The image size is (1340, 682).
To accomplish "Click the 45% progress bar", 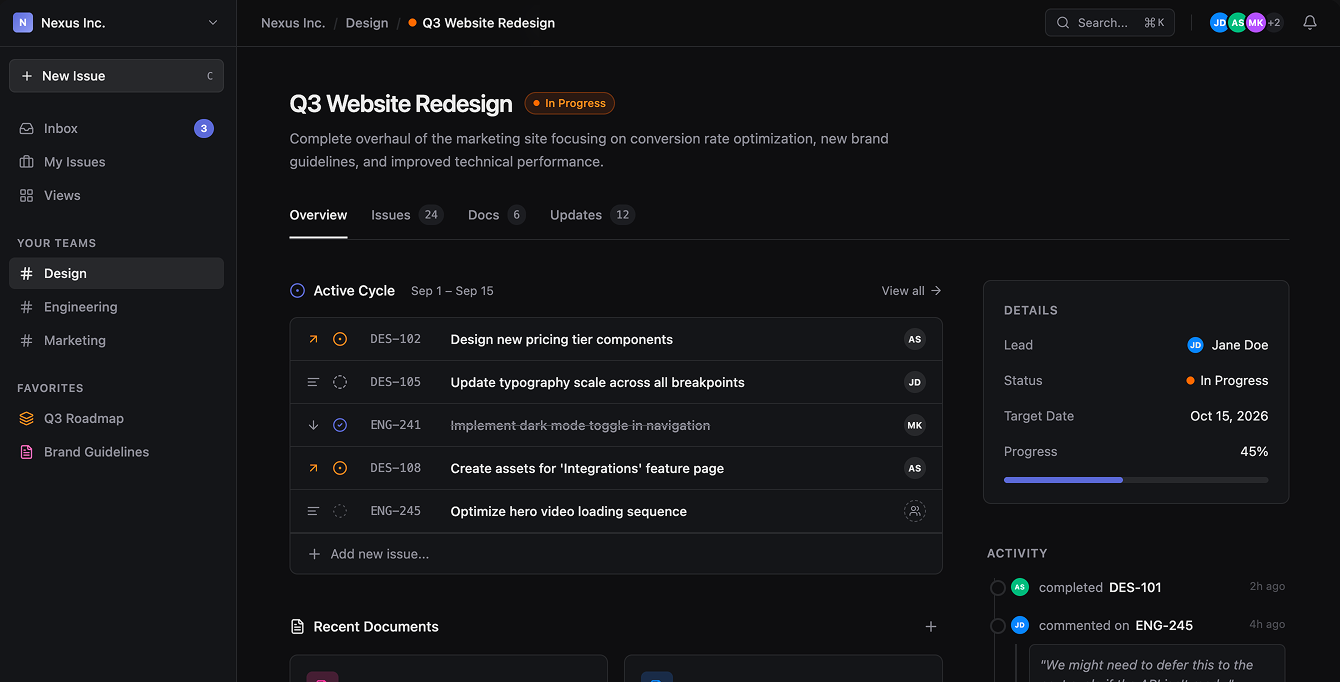I will 1135,480.
